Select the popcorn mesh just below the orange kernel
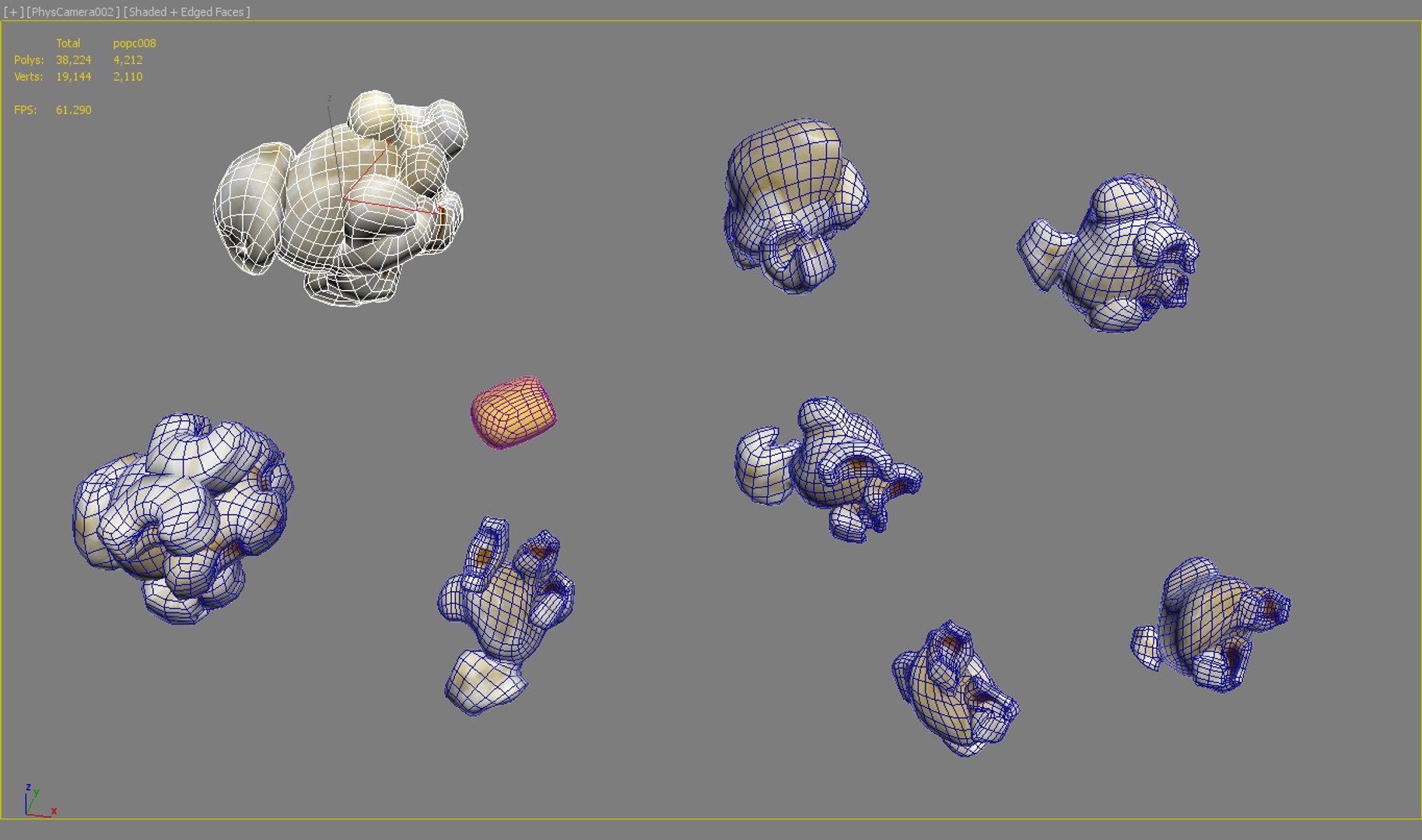 coord(504,616)
